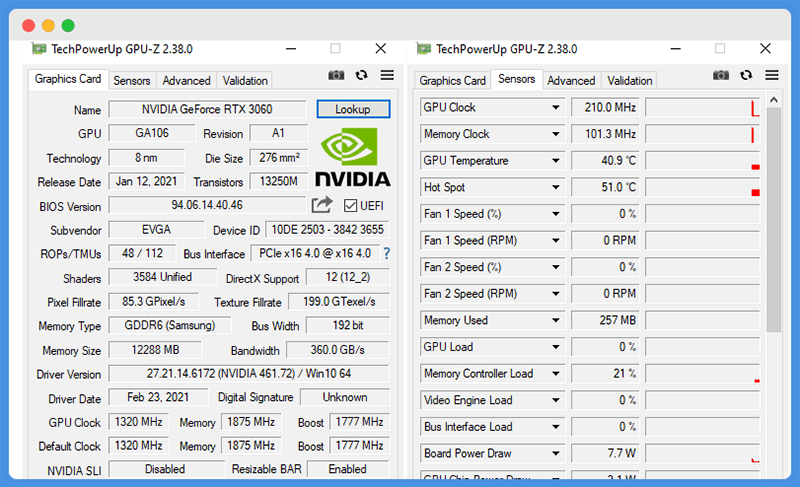This screenshot has width=800, height=487.
Task: Click the NVIDIA SLI value Disabled
Action: coord(165,469)
